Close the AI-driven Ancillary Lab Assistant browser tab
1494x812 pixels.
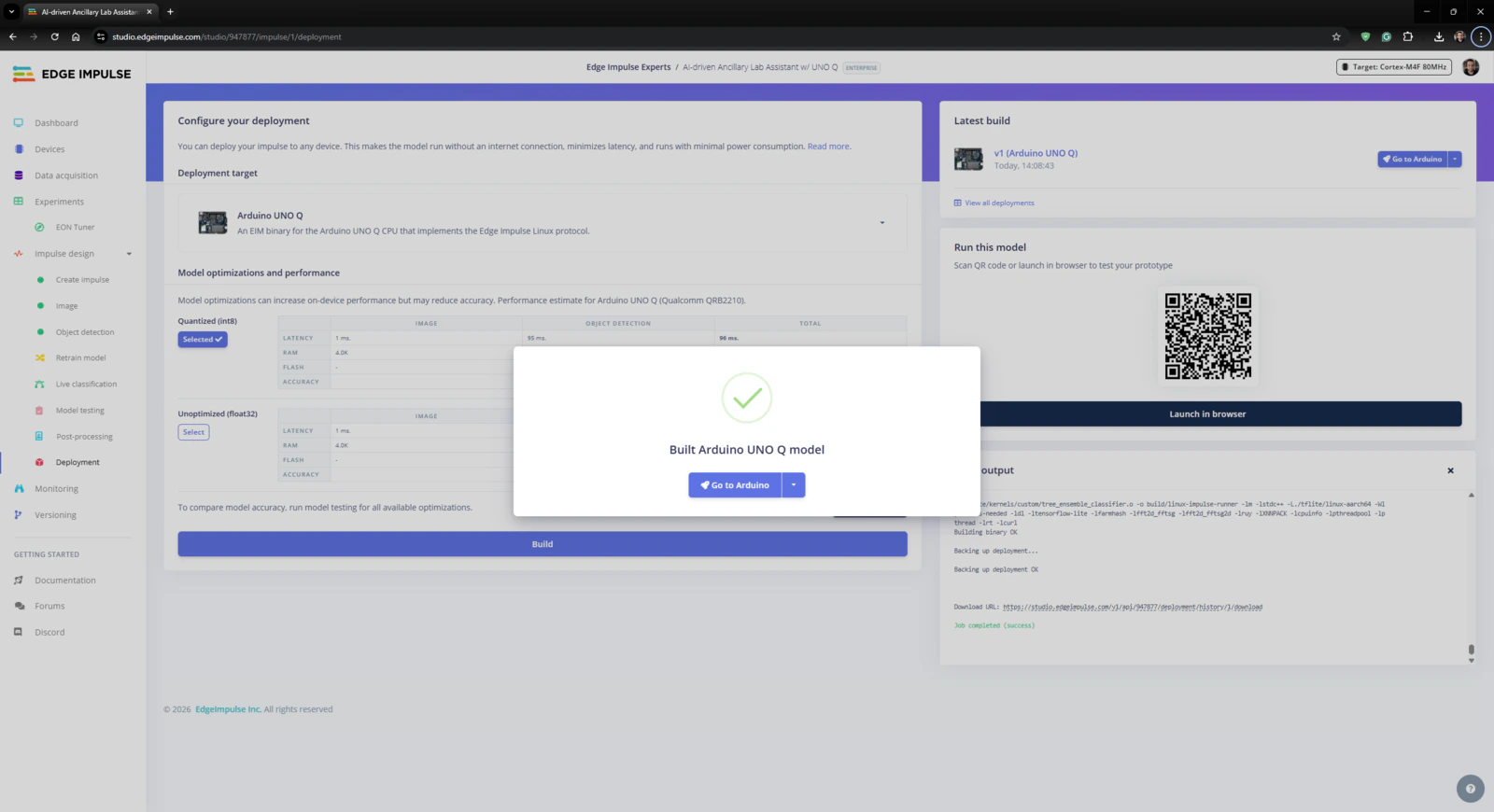pos(149,12)
